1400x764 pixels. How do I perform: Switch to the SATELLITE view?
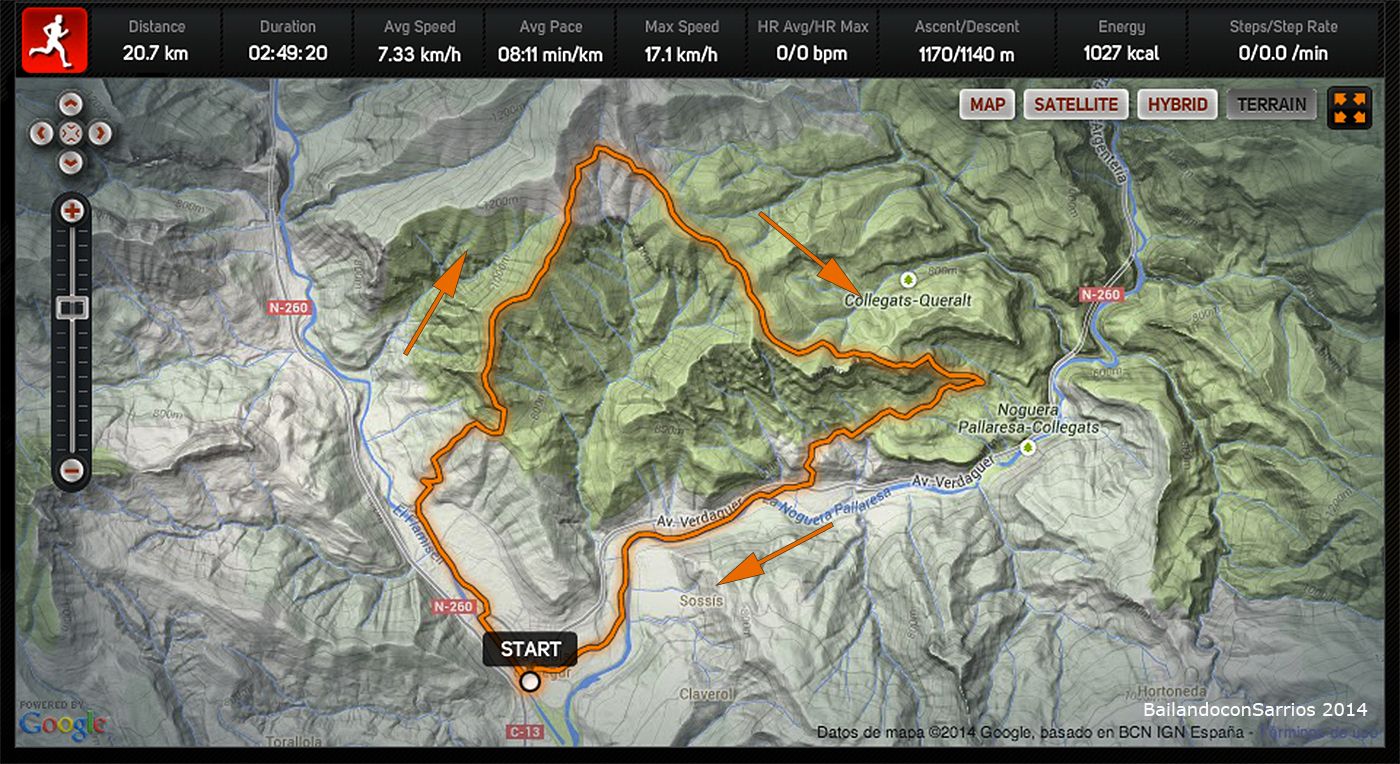coord(1076,104)
